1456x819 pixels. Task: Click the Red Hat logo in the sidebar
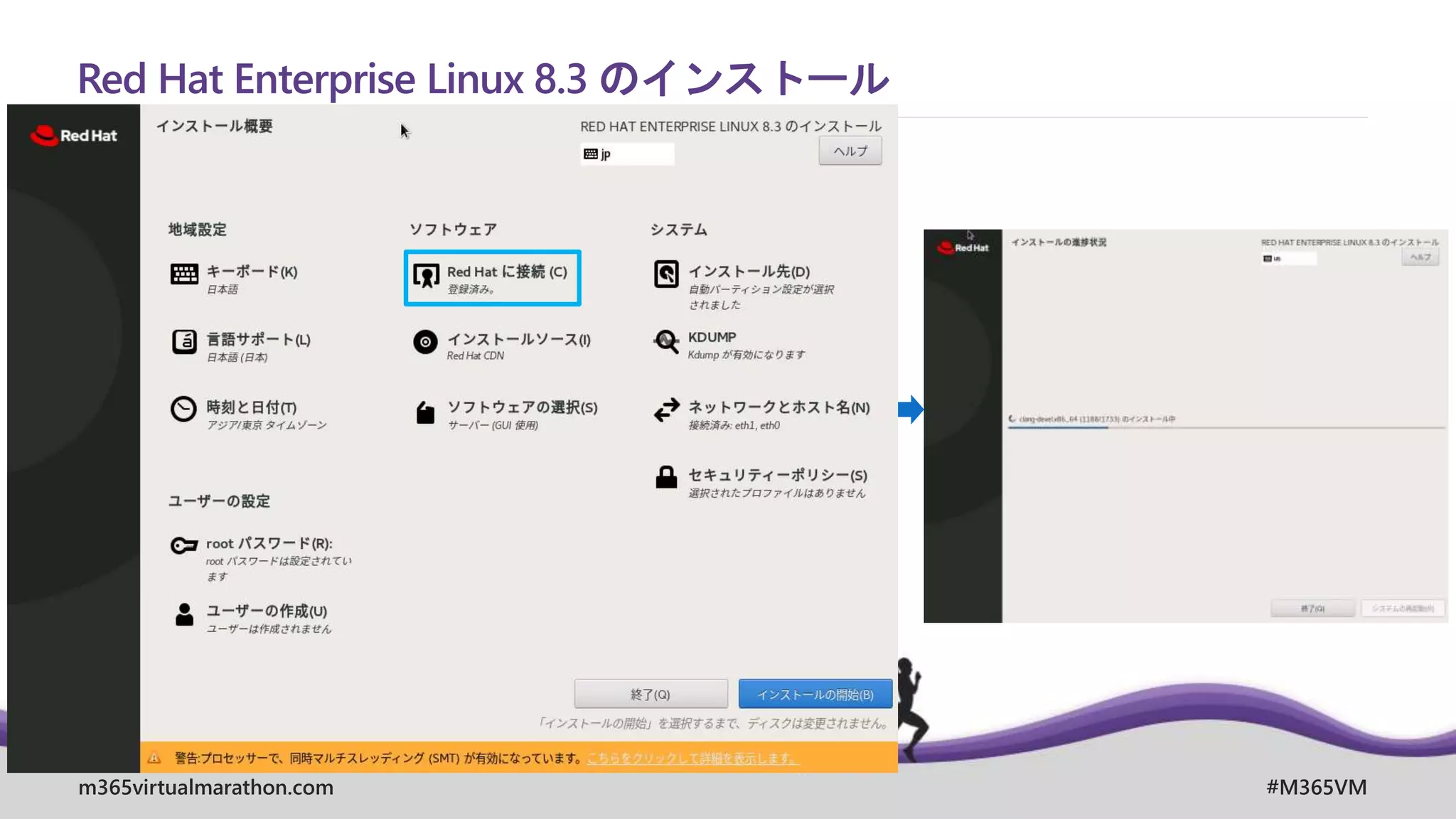[74, 135]
